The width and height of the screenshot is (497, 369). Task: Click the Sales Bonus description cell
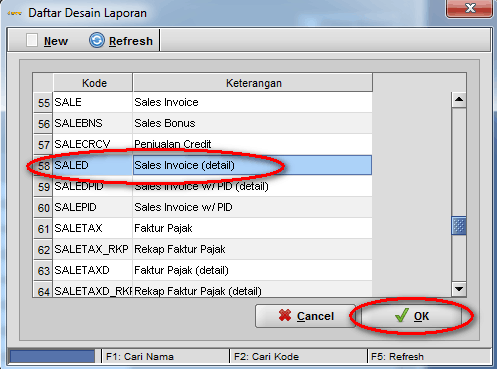pyautogui.click(x=253, y=123)
